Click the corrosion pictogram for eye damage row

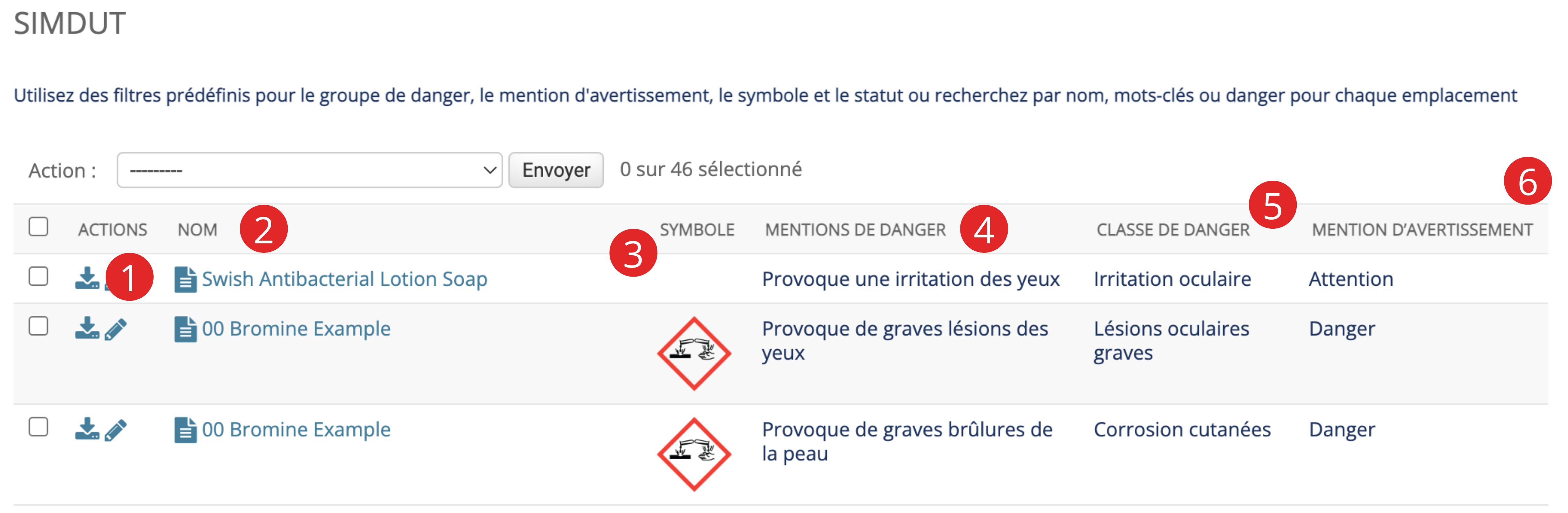(694, 353)
